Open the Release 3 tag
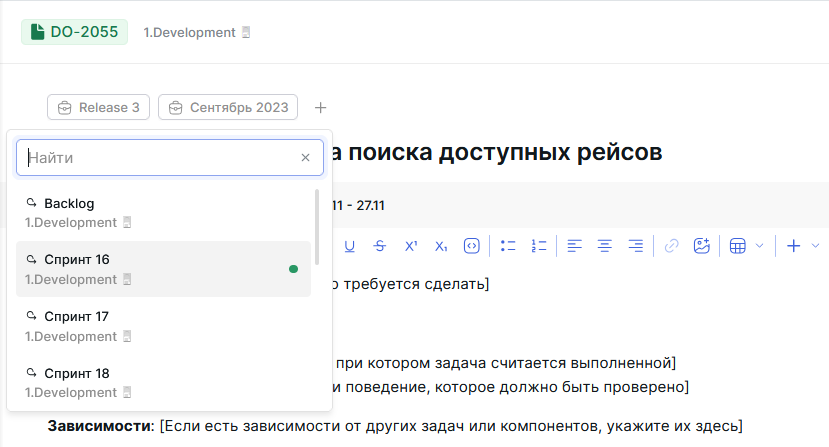Image resolution: width=829 pixels, height=447 pixels. pyautogui.click(x=99, y=107)
